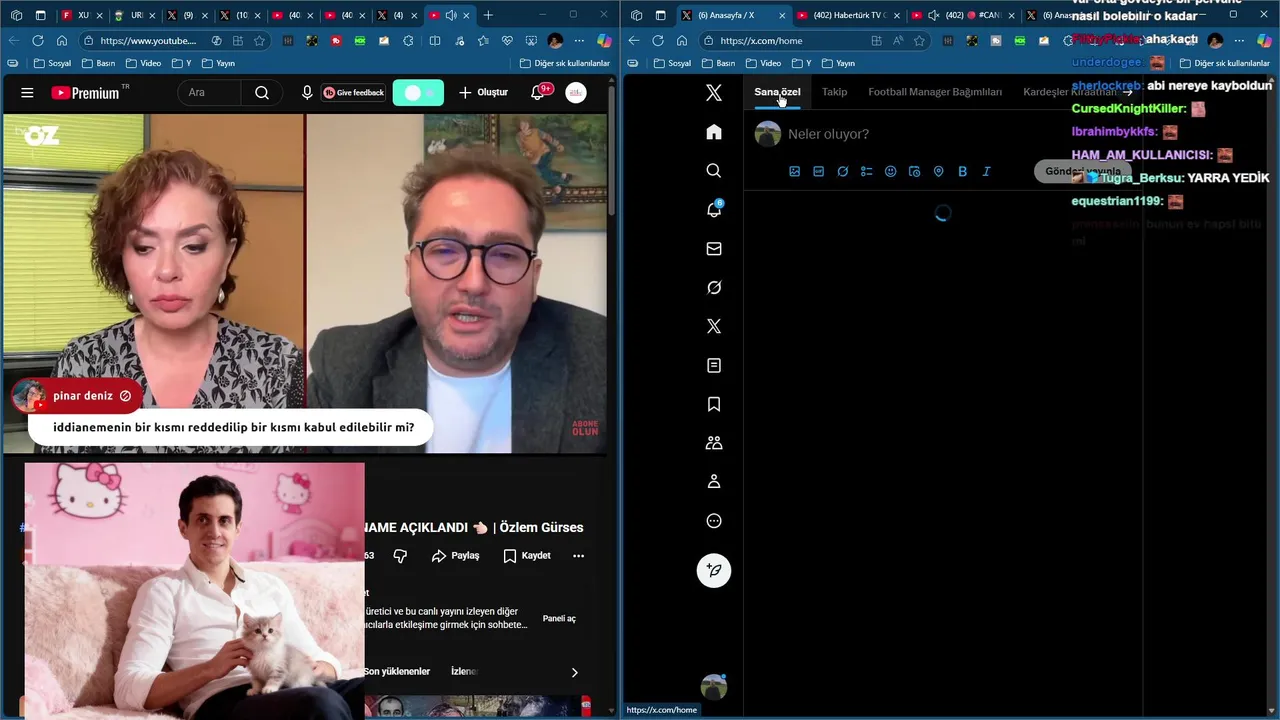Toggle split screen icon in left browser
The width and height of the screenshot is (1280, 720).
[434, 41]
